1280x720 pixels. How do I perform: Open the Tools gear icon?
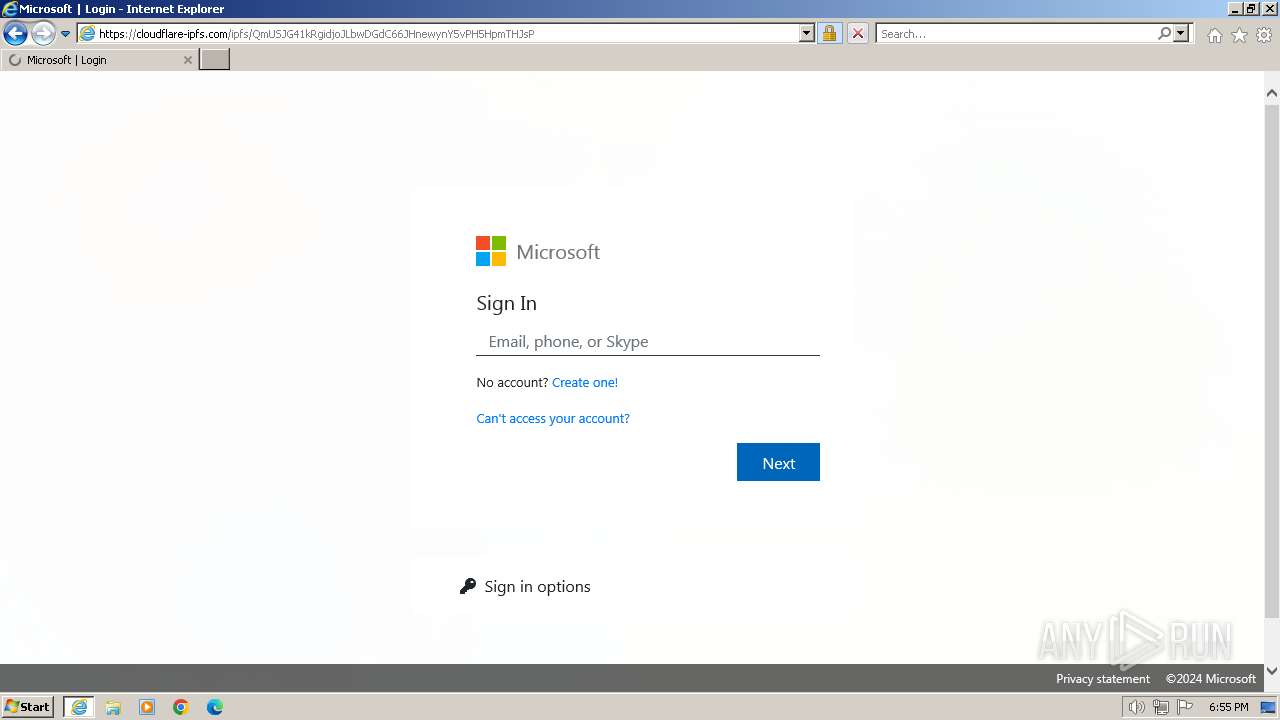[1264, 35]
